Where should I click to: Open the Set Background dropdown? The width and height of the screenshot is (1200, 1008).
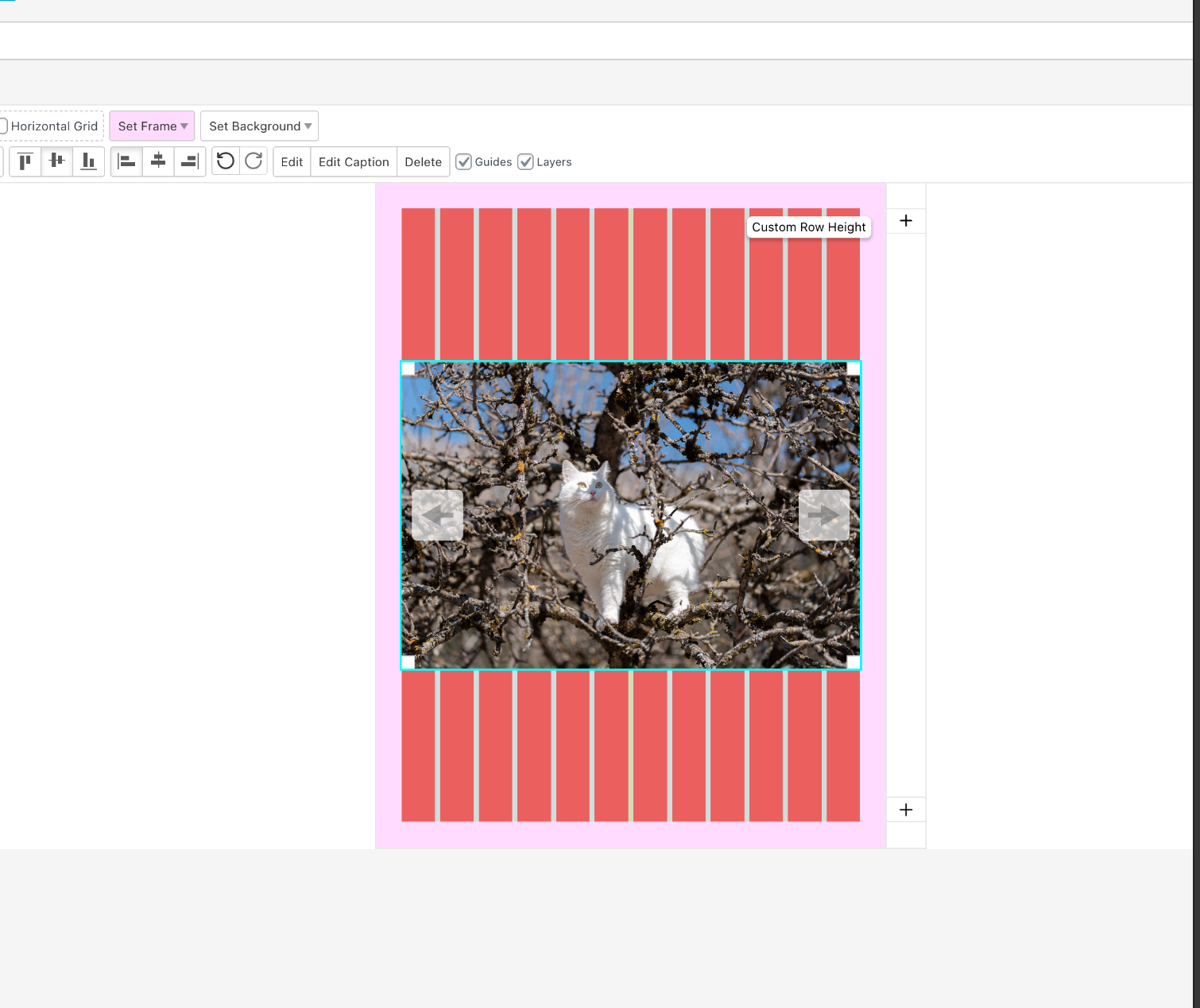[x=259, y=126]
